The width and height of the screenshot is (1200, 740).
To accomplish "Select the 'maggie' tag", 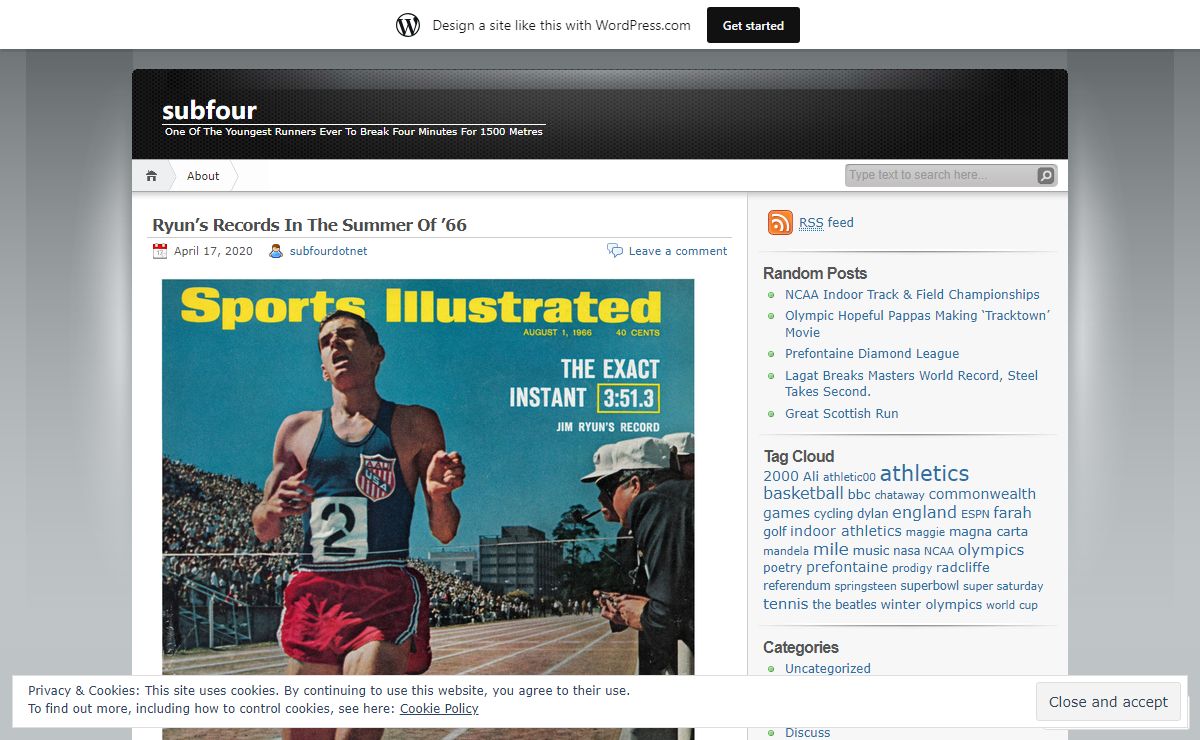I will 925,532.
